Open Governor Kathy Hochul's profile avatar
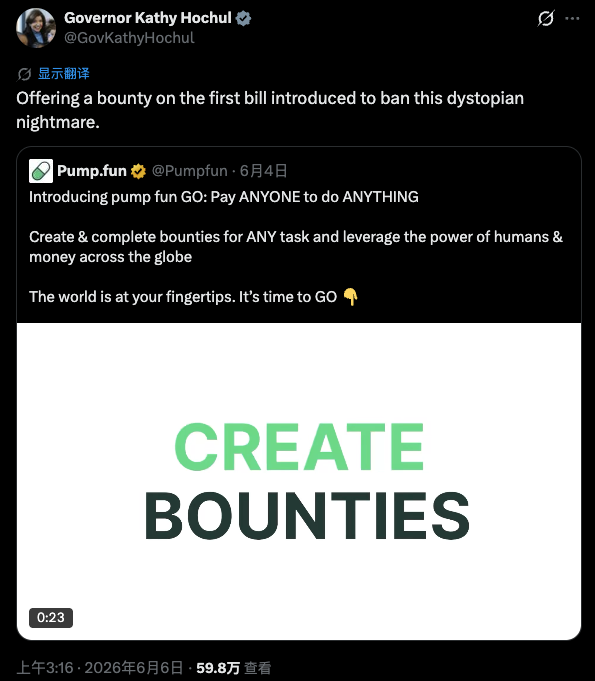This screenshot has height=681, width=595. tap(36, 27)
